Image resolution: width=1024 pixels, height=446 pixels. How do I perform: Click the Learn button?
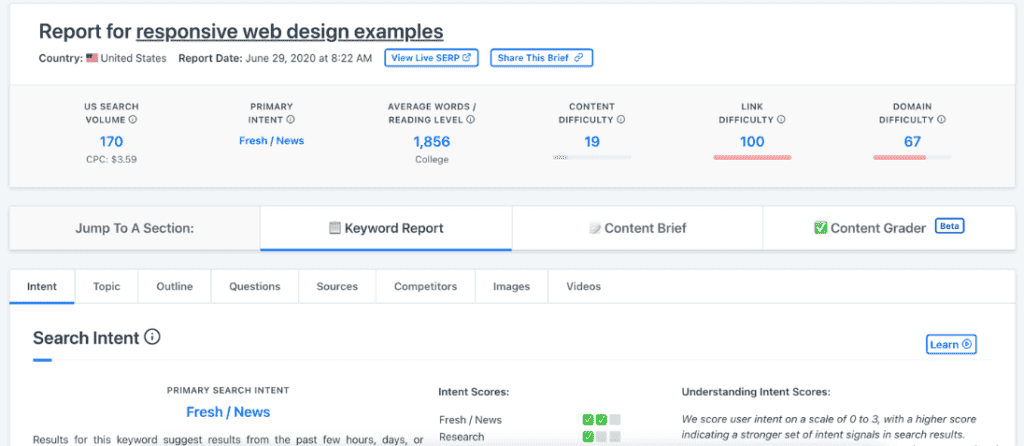pyautogui.click(x=951, y=344)
